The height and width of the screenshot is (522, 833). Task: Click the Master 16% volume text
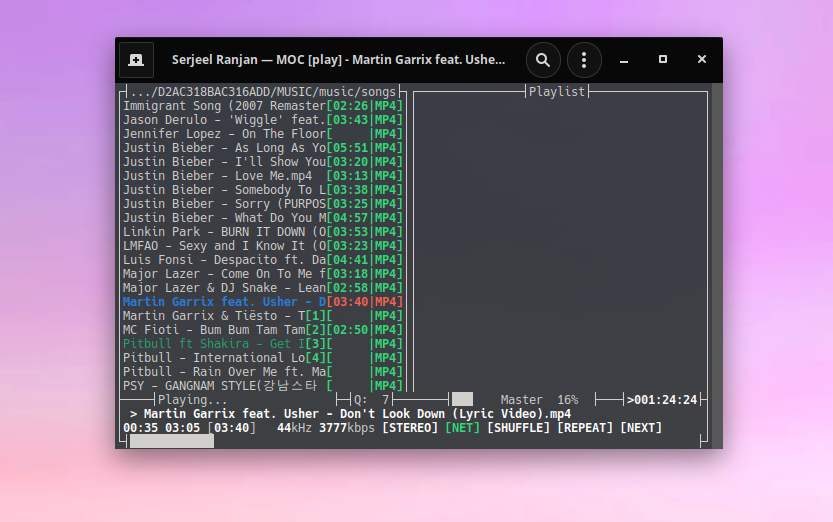coord(539,400)
